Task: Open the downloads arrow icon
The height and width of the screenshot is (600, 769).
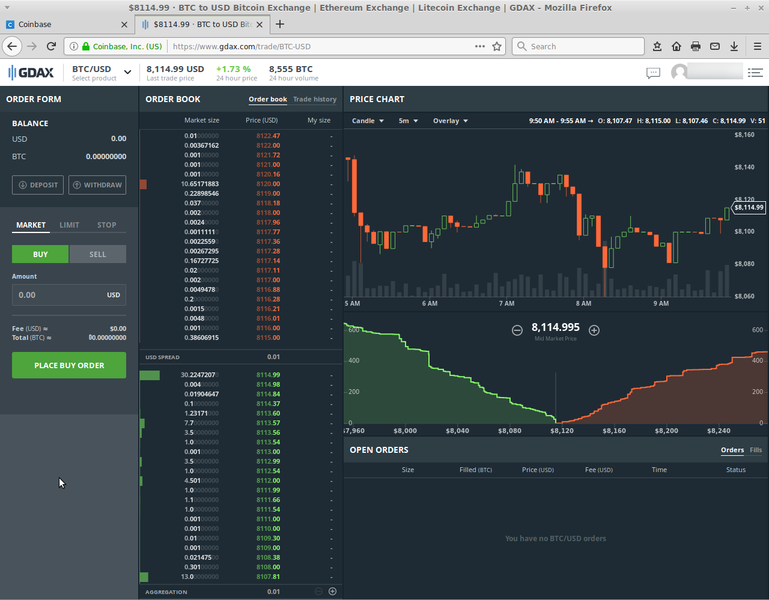Action: (734, 46)
